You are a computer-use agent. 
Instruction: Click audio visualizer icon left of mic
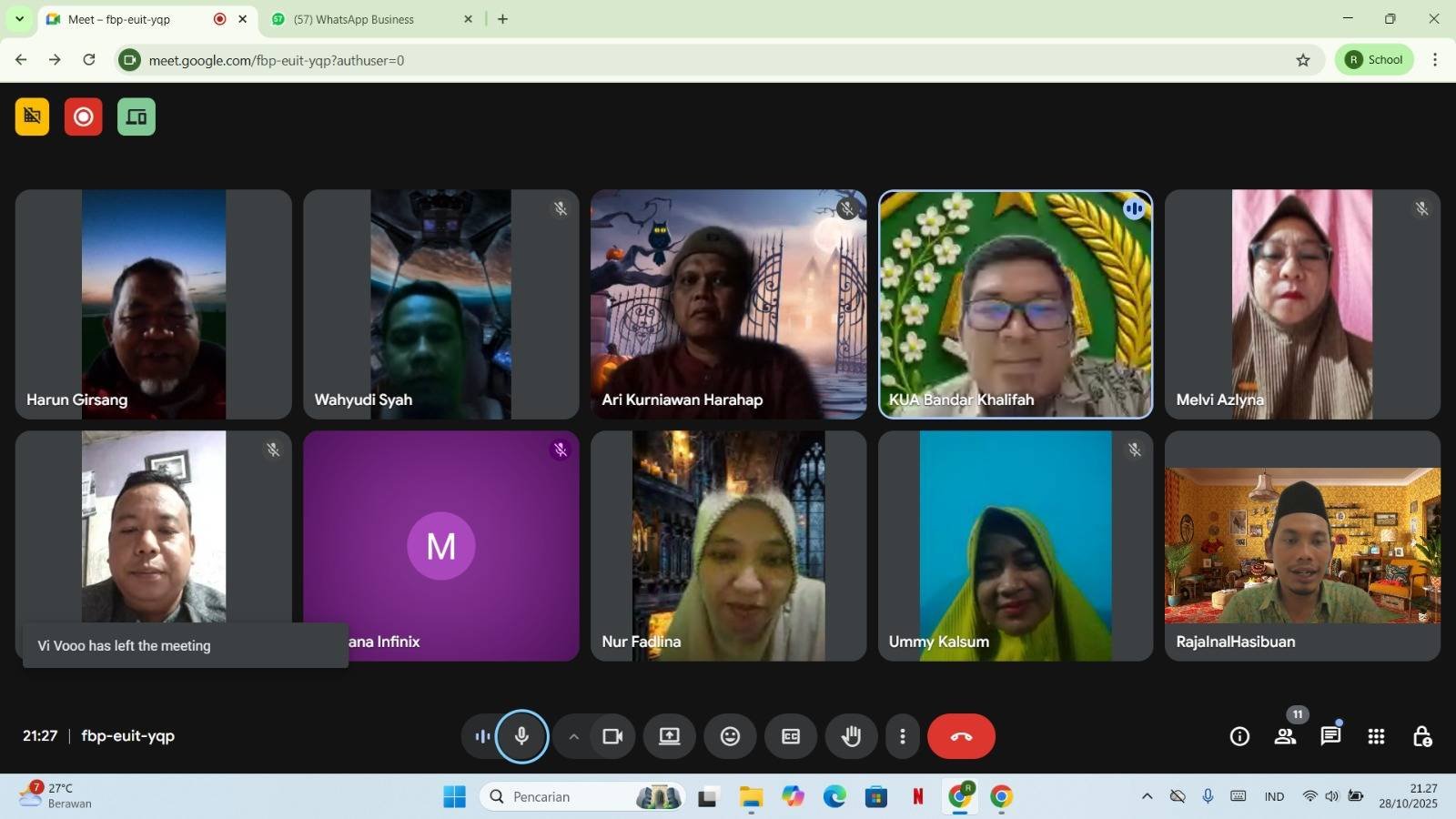pos(482,736)
